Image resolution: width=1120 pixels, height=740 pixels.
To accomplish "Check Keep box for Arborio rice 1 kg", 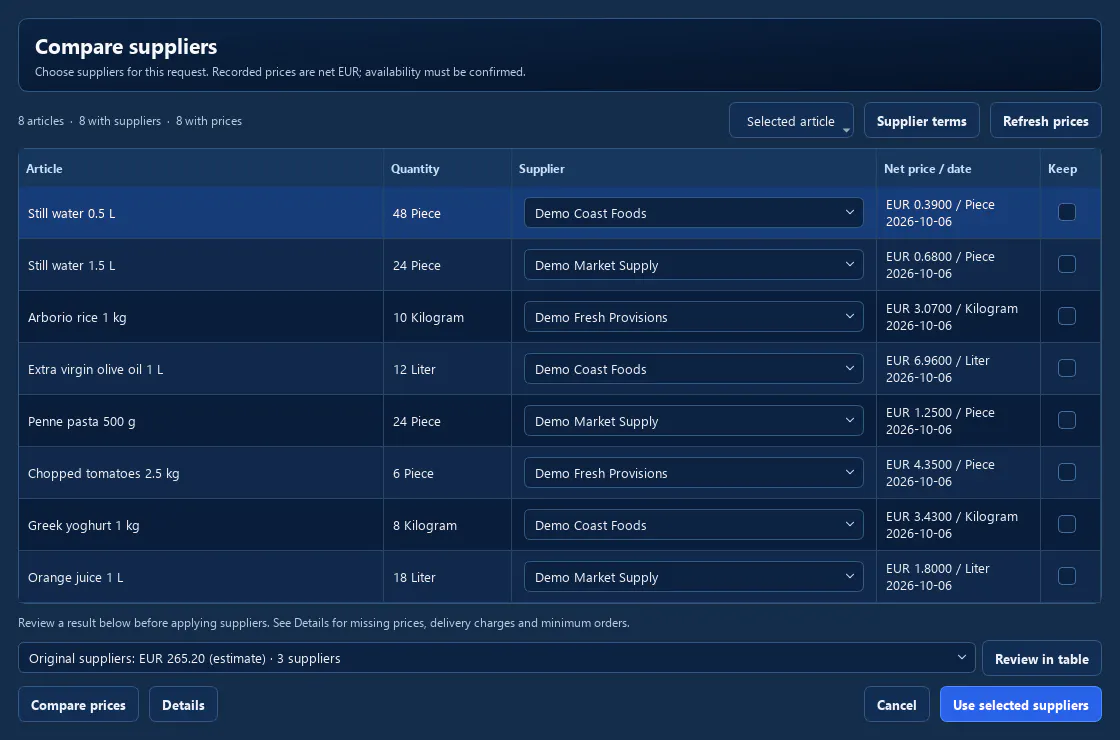I will coord(1066,316).
